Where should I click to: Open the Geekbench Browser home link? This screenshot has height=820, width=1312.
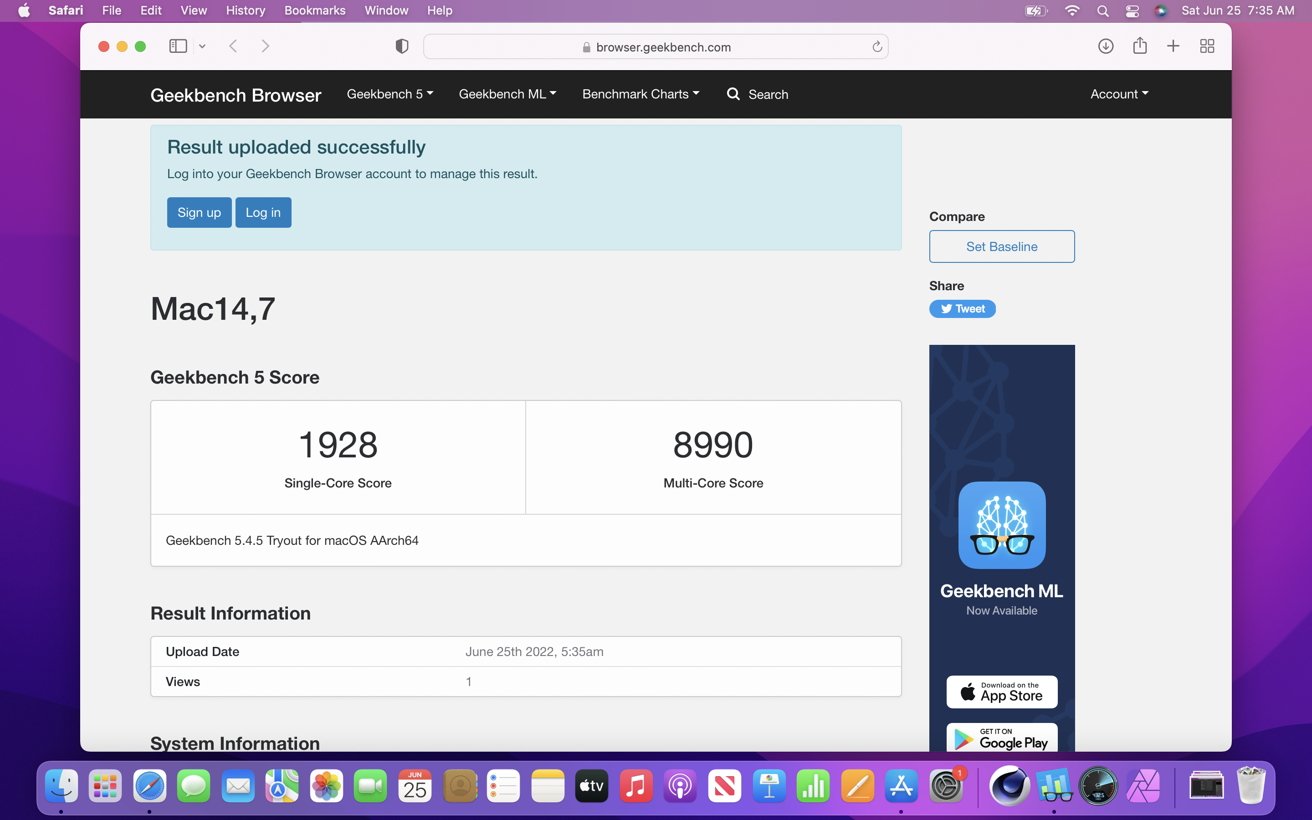(236, 95)
